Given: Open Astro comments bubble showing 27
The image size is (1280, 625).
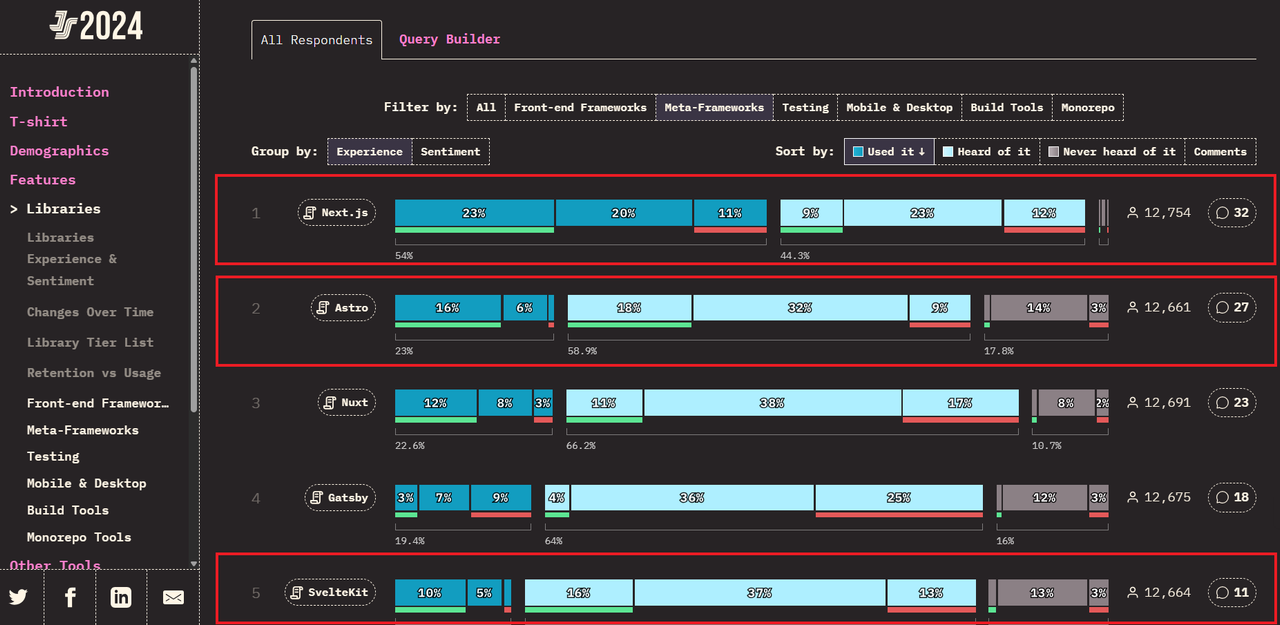Looking at the screenshot, I should pyautogui.click(x=1233, y=308).
